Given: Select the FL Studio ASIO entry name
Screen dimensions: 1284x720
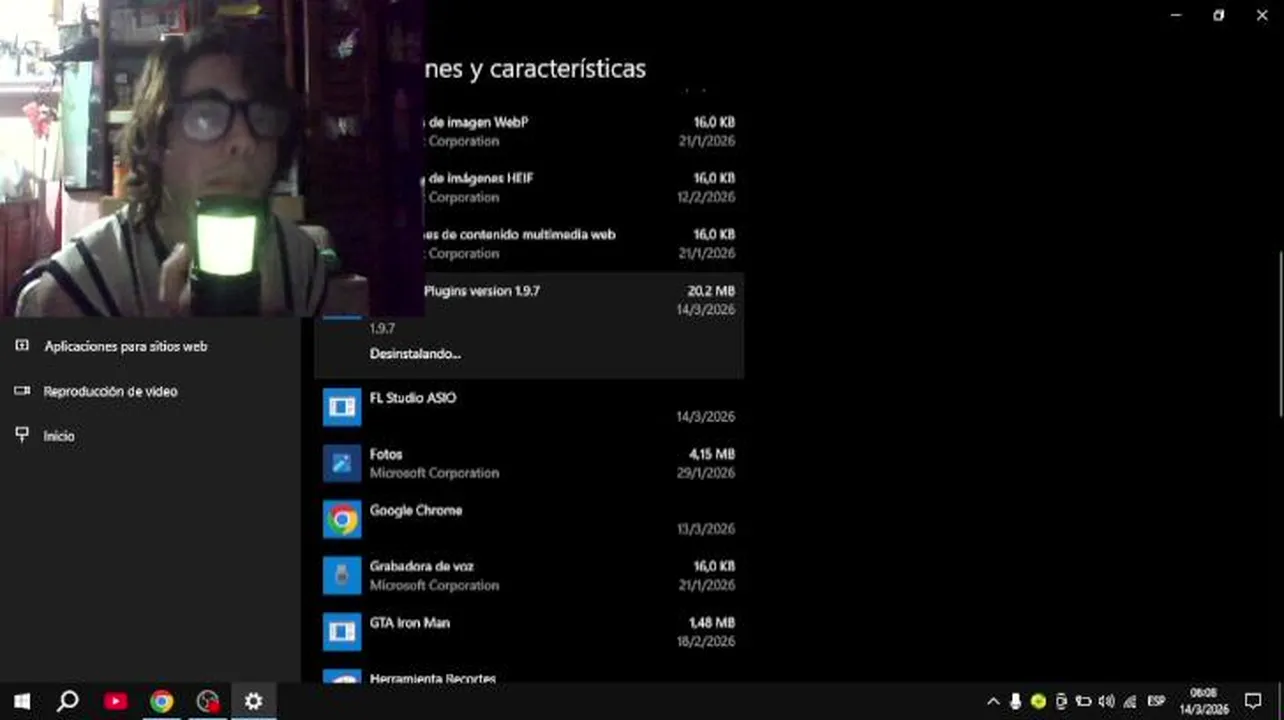Looking at the screenshot, I should tap(413, 398).
